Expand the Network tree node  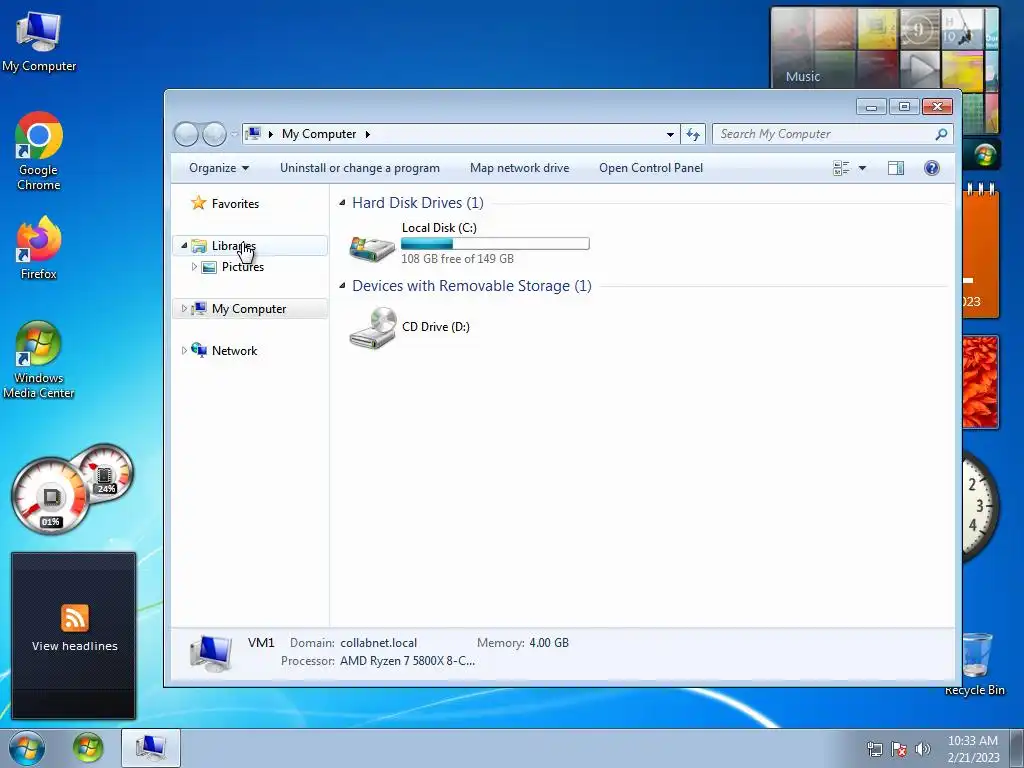[184, 351]
